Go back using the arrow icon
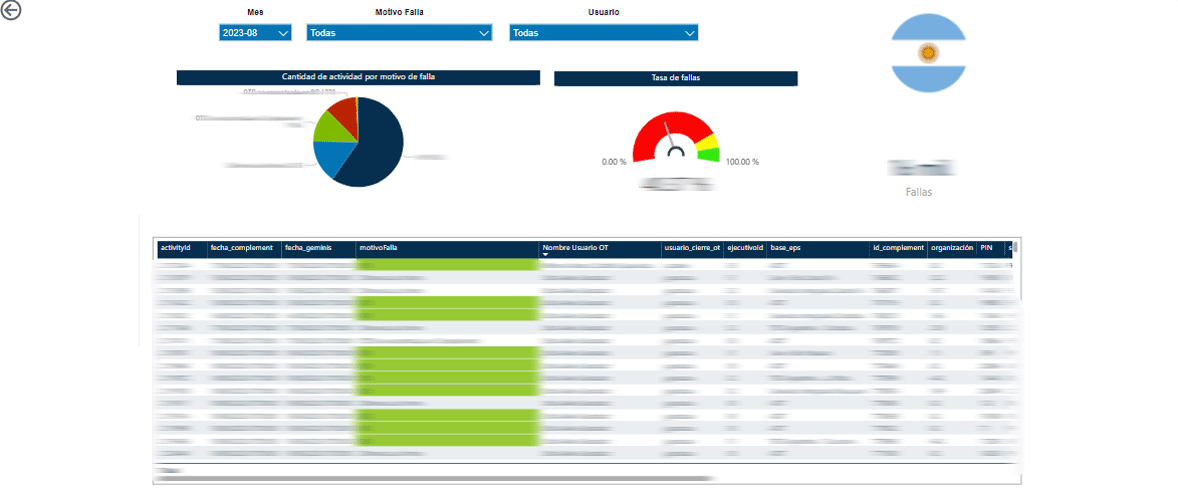 point(11,11)
